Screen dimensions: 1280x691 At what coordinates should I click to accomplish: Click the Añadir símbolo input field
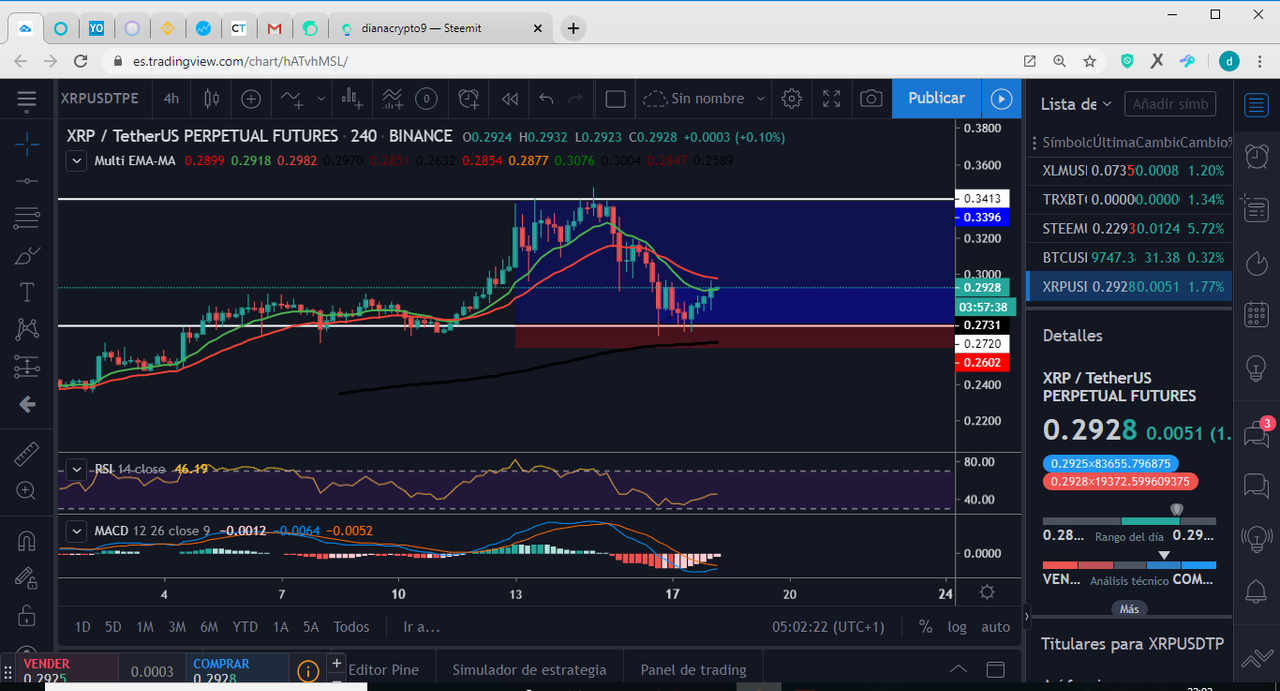1170,104
